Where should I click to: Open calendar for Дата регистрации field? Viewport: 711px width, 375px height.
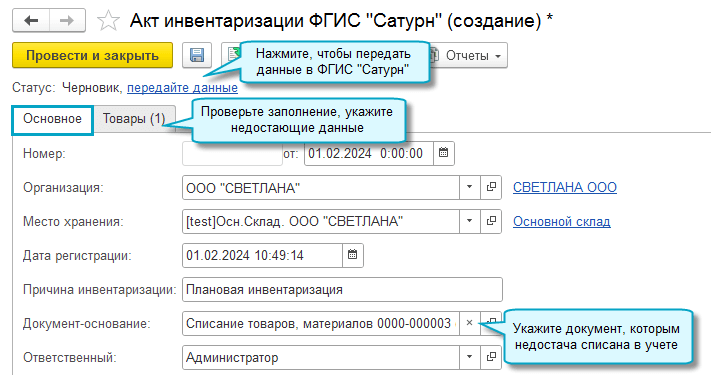[352, 255]
